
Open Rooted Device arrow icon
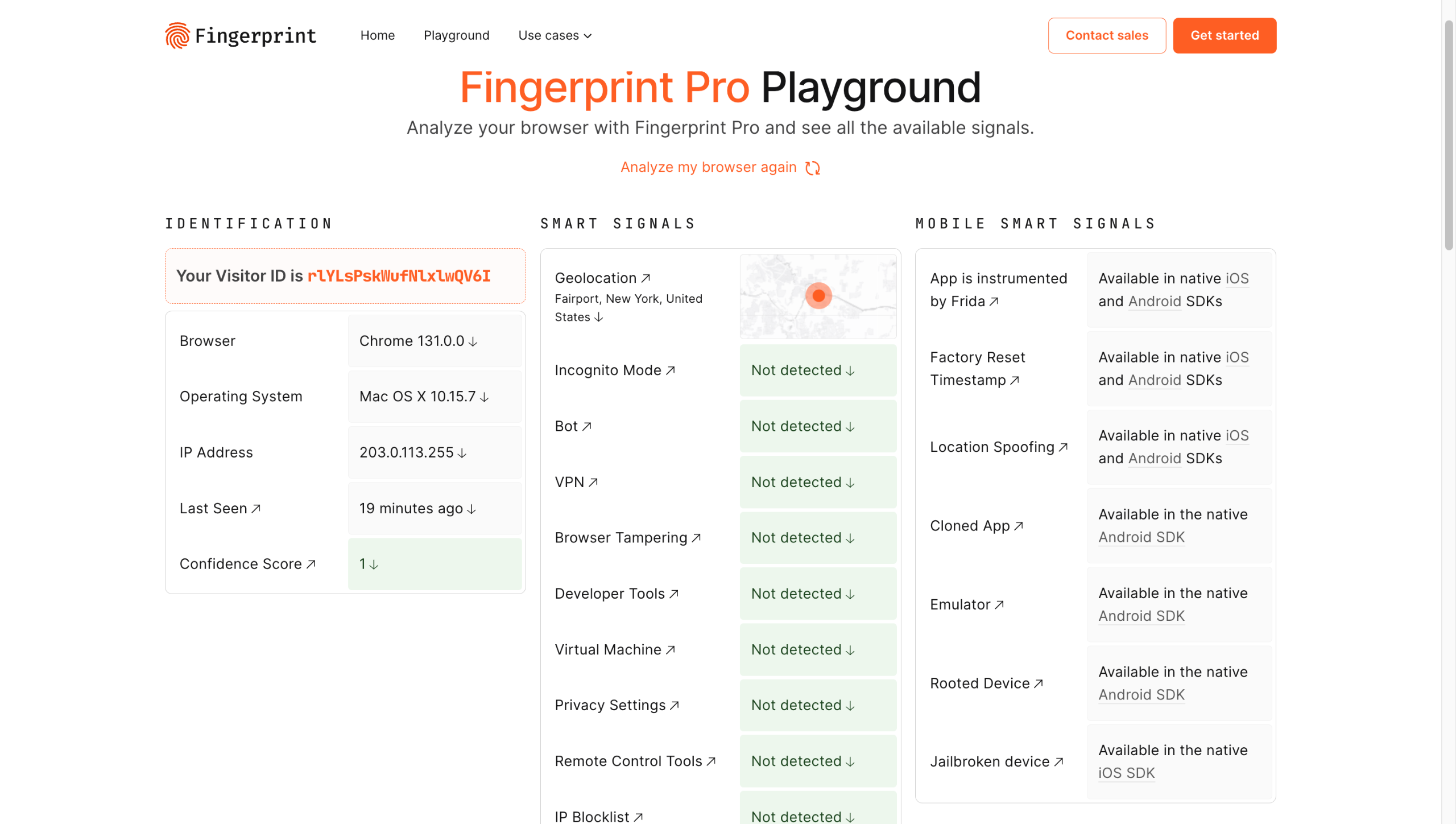click(x=1039, y=683)
